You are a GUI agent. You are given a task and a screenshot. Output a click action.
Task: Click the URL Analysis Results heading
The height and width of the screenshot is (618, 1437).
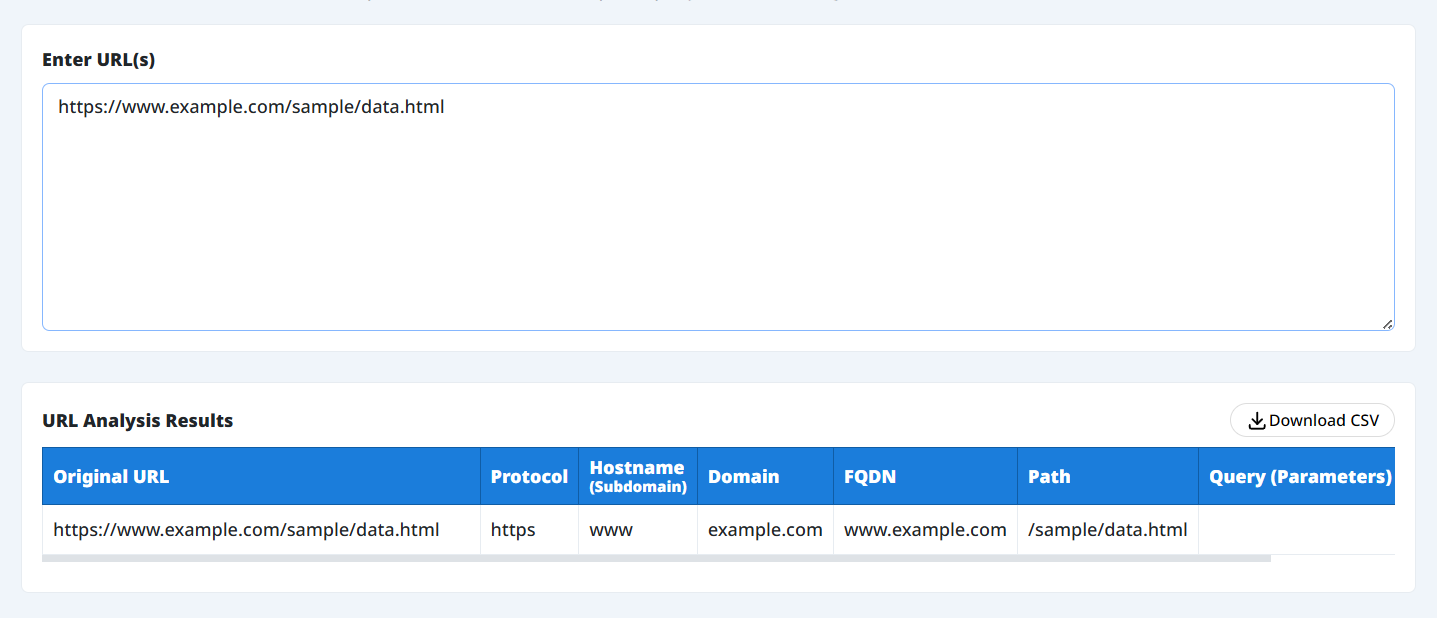tap(138, 421)
